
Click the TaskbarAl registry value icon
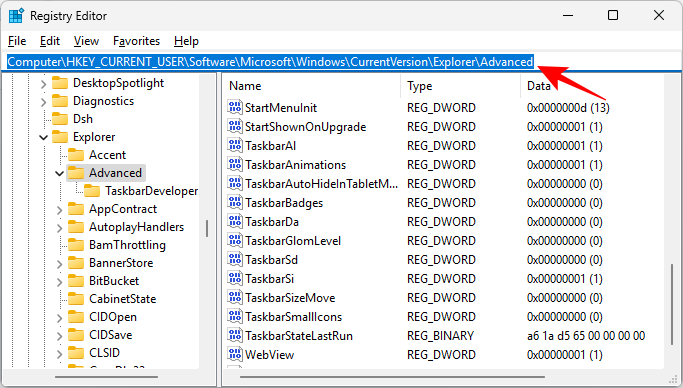(x=235, y=145)
